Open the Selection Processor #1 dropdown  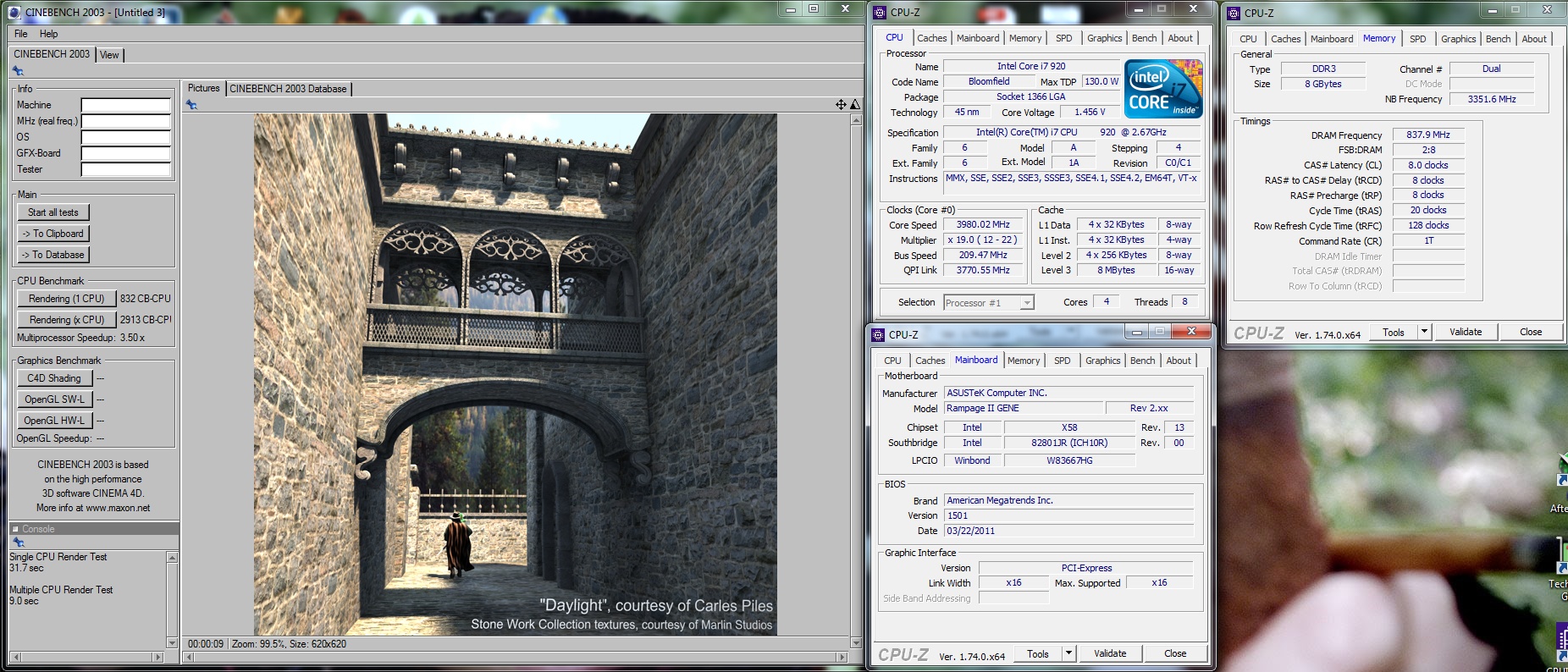coord(1027,302)
